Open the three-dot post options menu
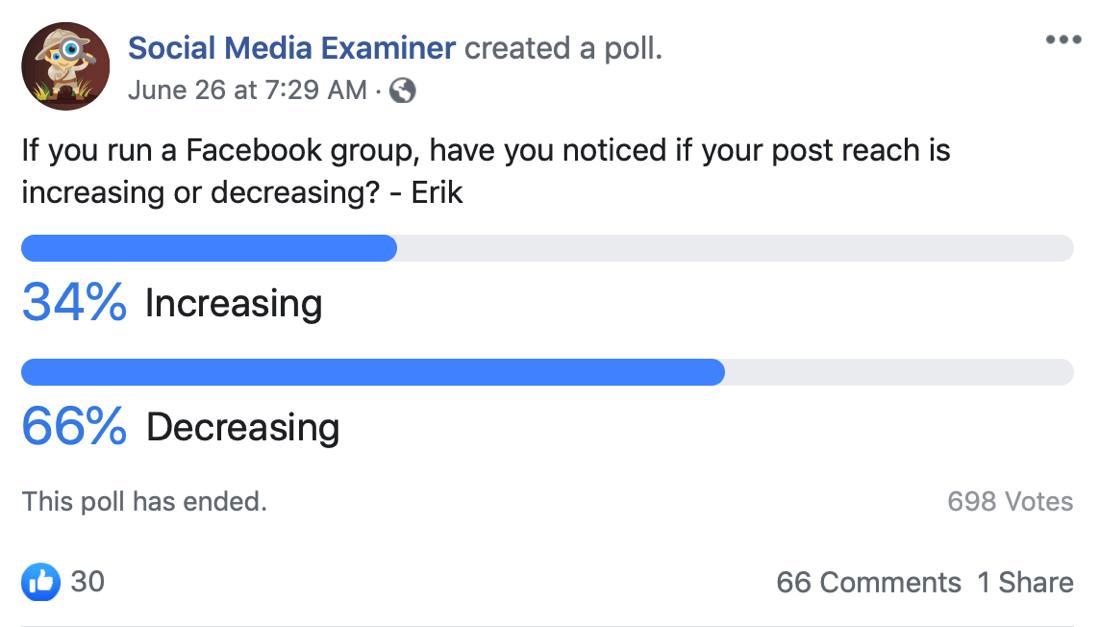The image size is (1100, 627). (x=1063, y=40)
